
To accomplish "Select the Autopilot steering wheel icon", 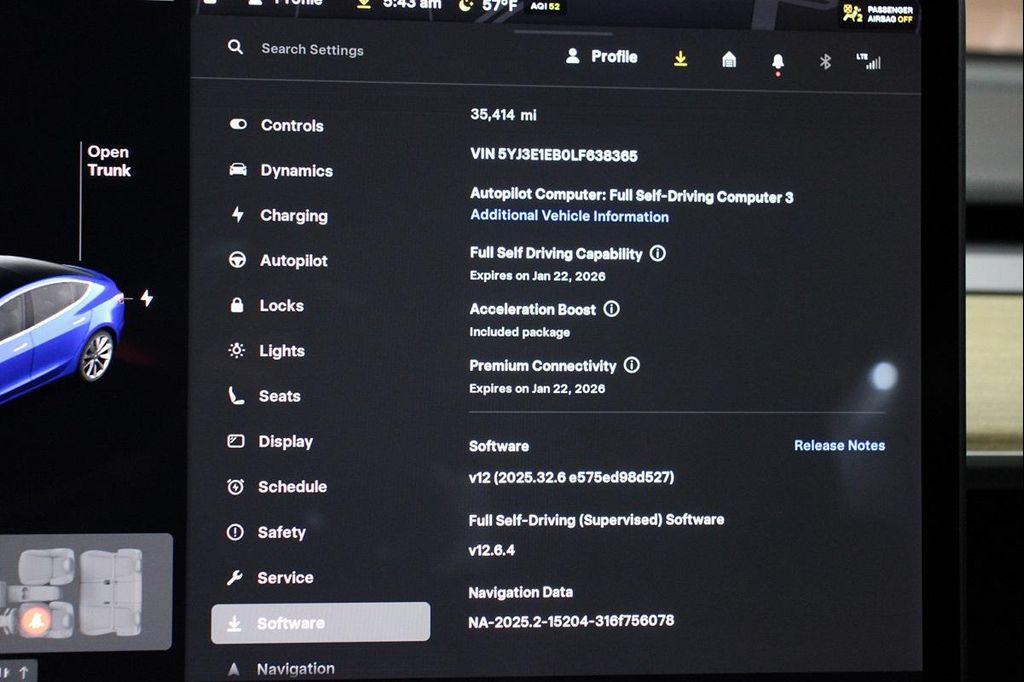I will coord(236,260).
